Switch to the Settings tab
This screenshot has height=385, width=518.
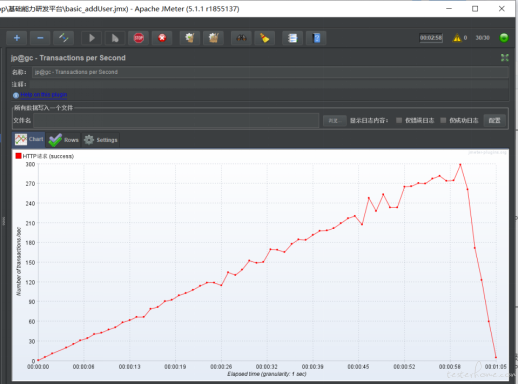tap(100, 140)
